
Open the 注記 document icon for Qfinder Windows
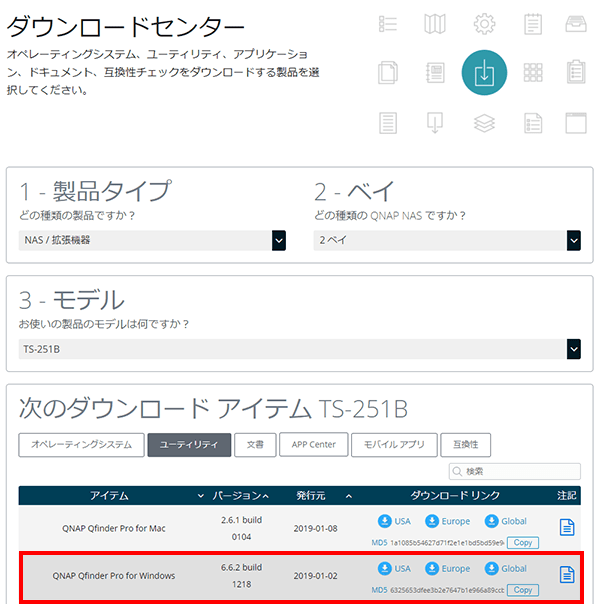567,575
